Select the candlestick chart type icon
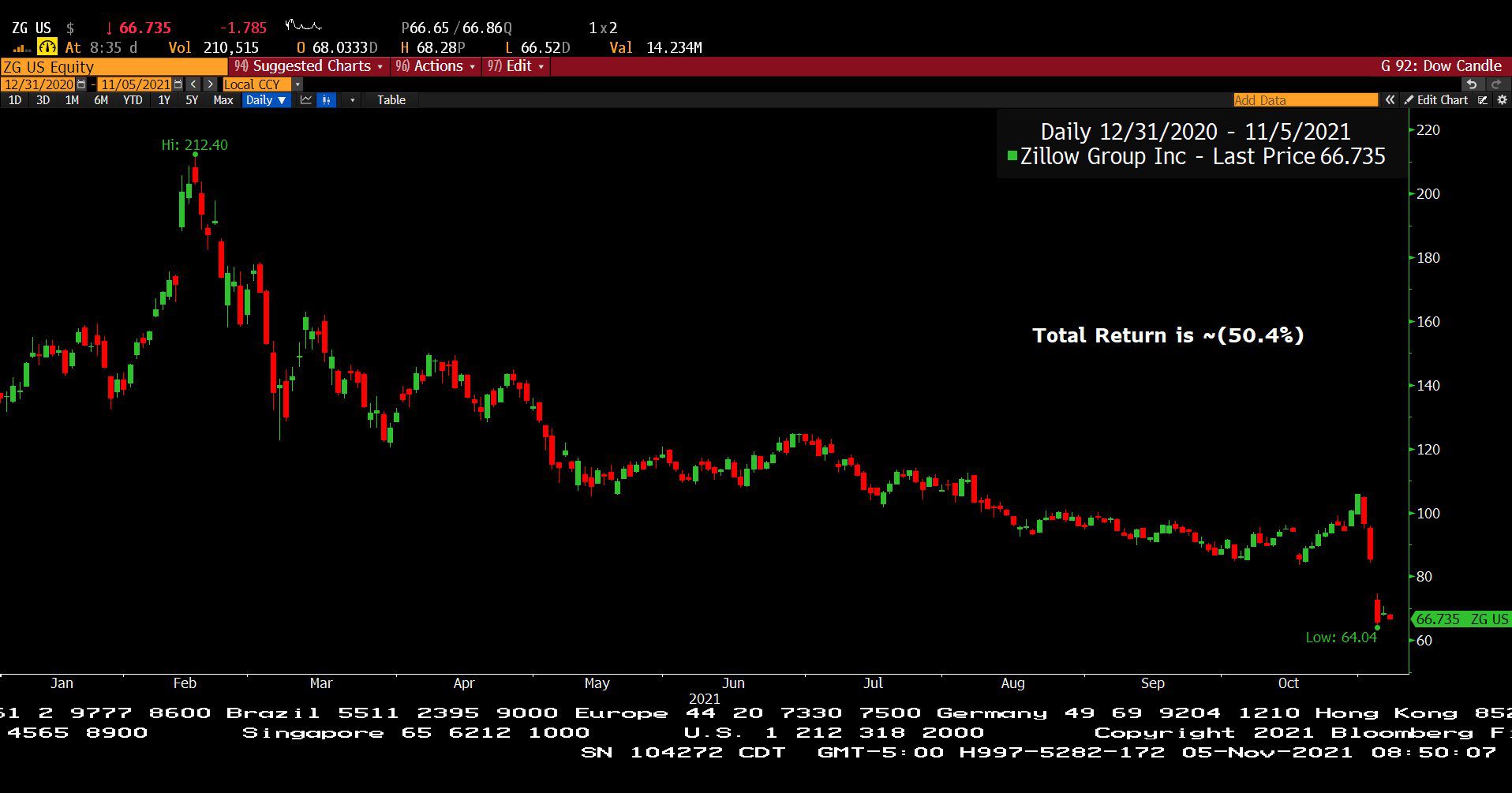This screenshot has height=793, width=1512. [326, 100]
